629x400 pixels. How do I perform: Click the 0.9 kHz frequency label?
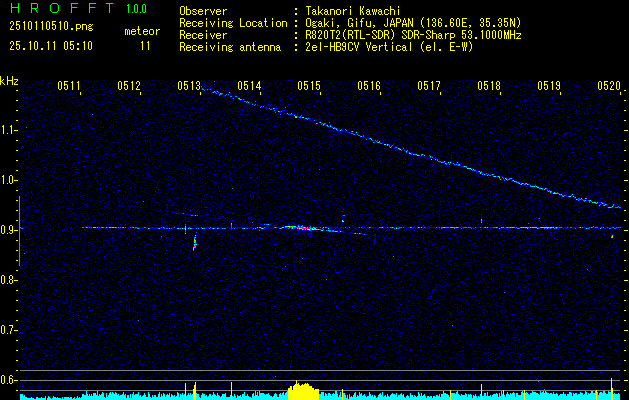[x=9, y=230]
